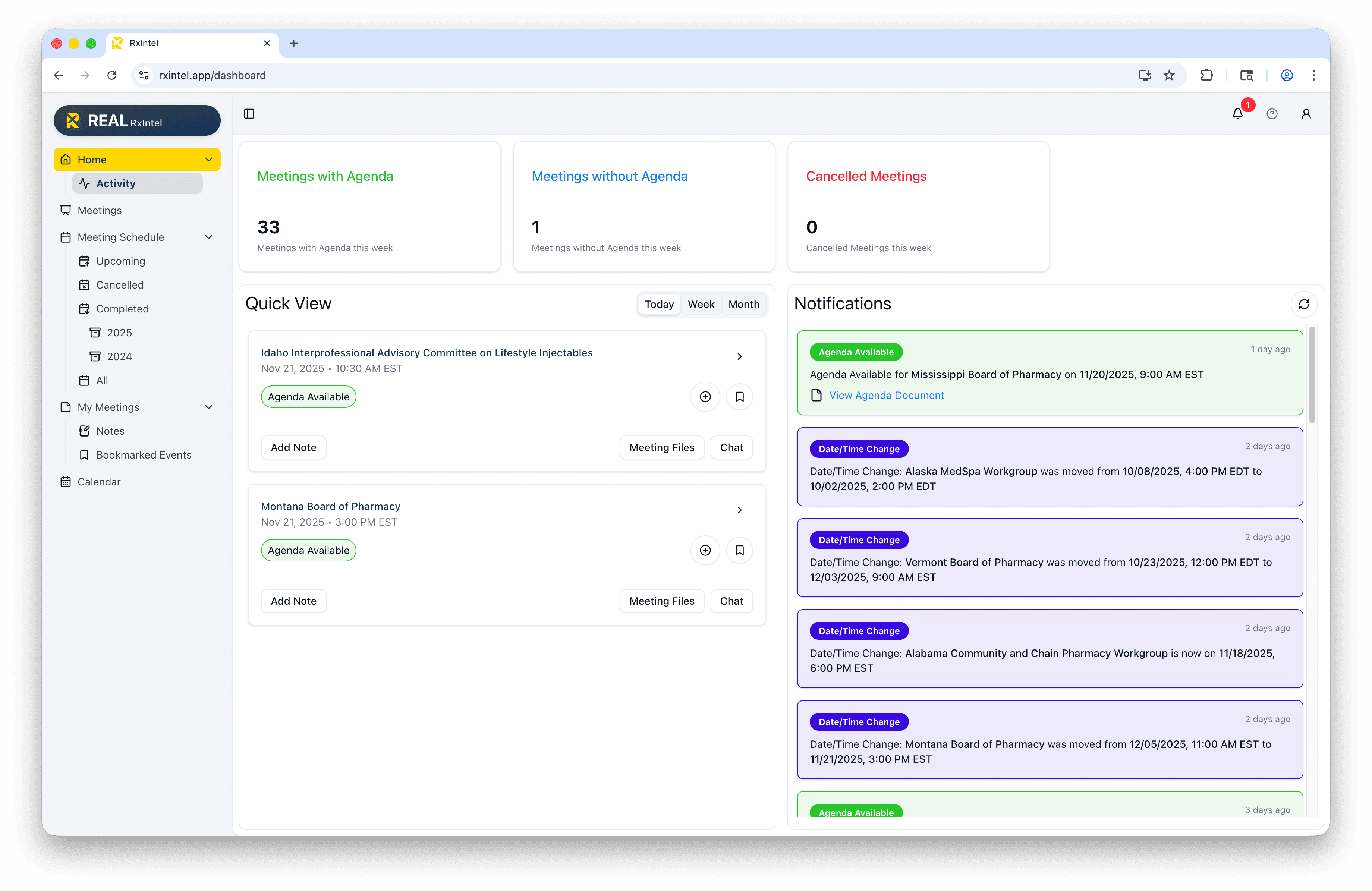Open Montana Board of Pharmacy details chevron

point(739,510)
